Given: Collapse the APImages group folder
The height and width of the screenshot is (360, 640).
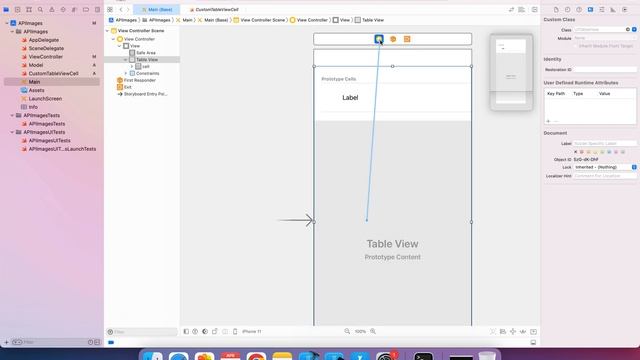Looking at the screenshot, I should [x=12, y=31].
